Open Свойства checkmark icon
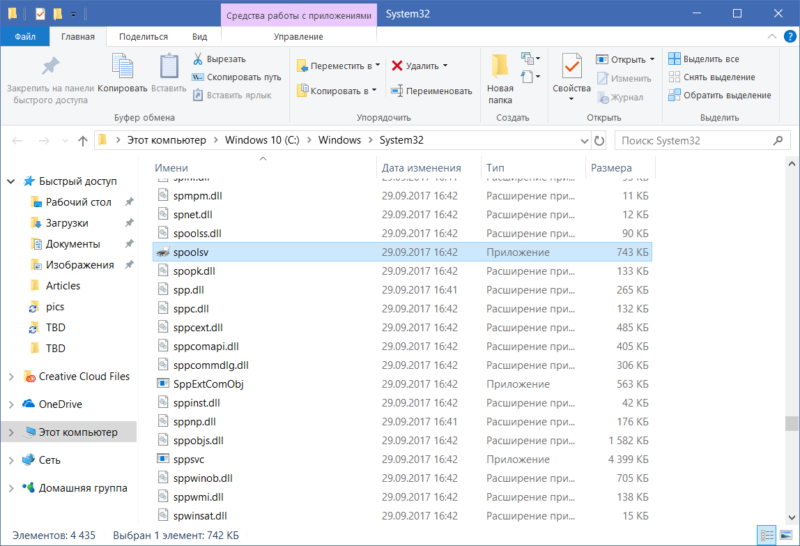 coord(571,66)
